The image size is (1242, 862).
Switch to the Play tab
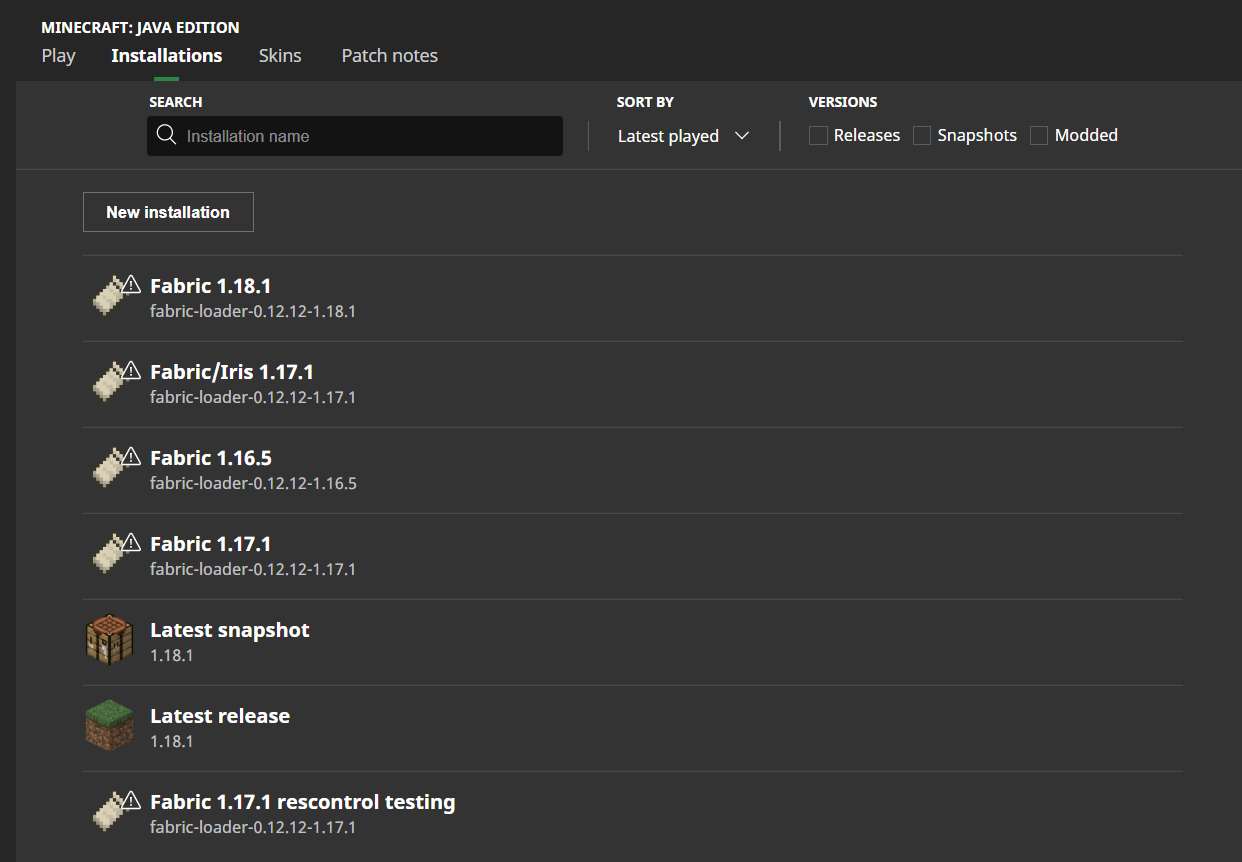[x=58, y=56]
